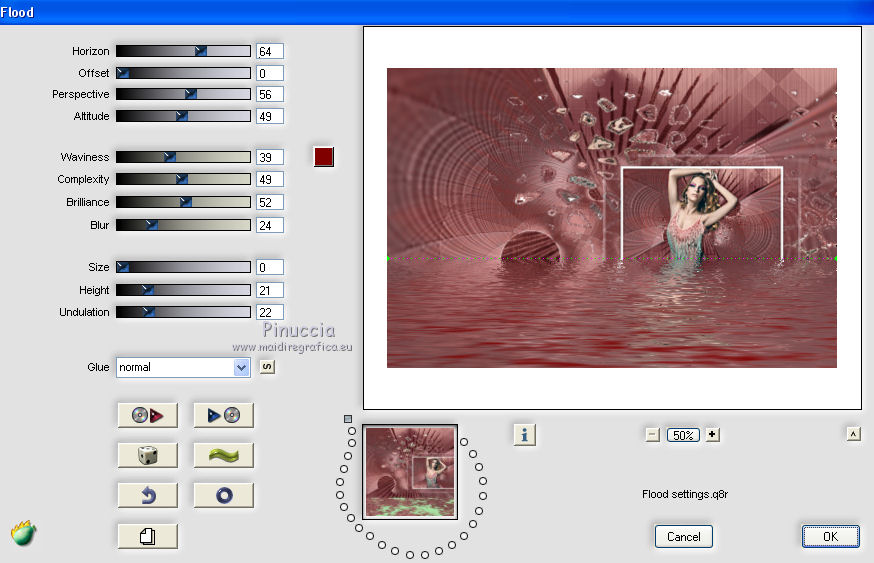874x563 pixels.
Task: Click the blue ring reset button
Action: (224, 496)
